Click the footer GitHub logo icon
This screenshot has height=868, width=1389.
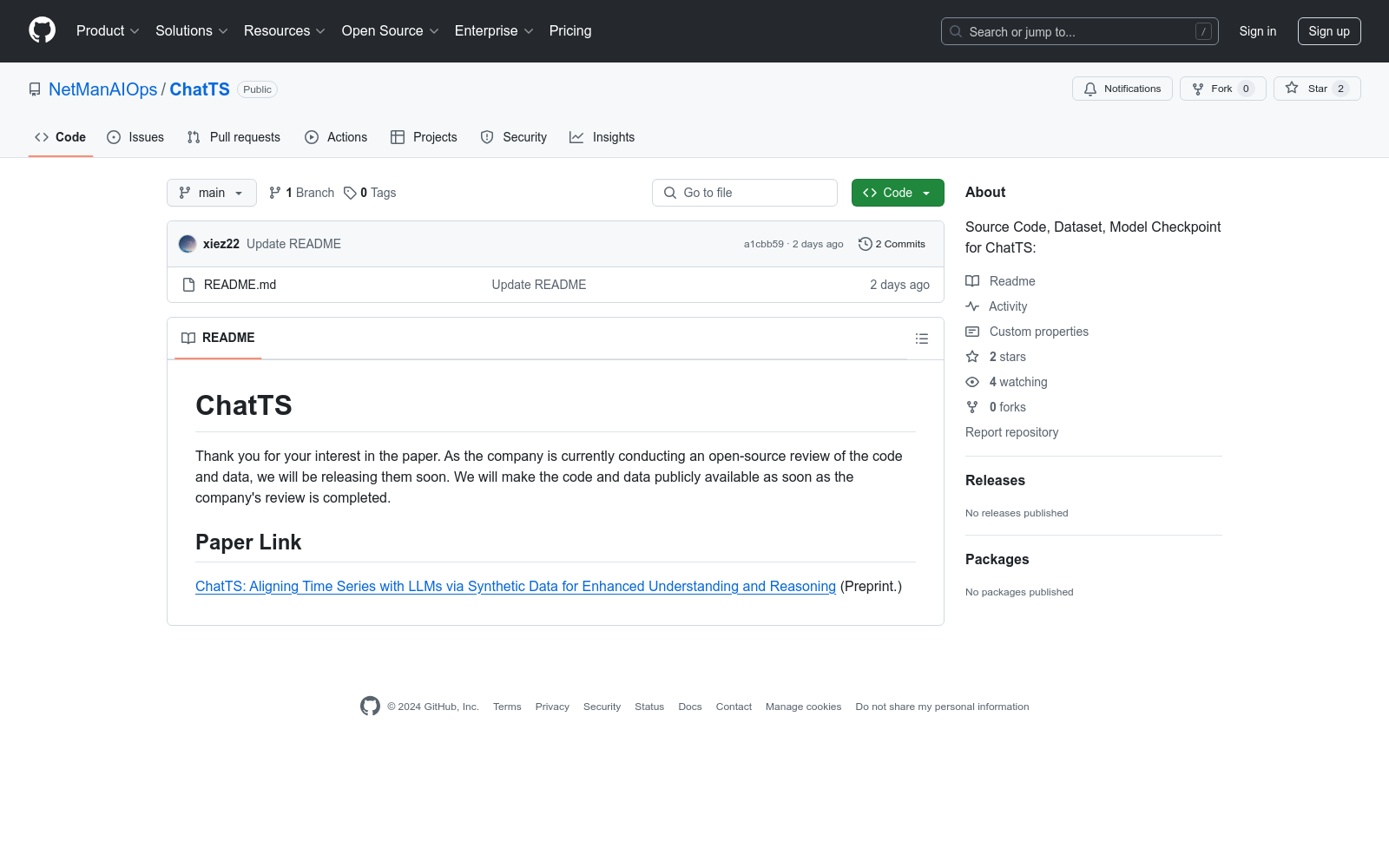[370, 707]
